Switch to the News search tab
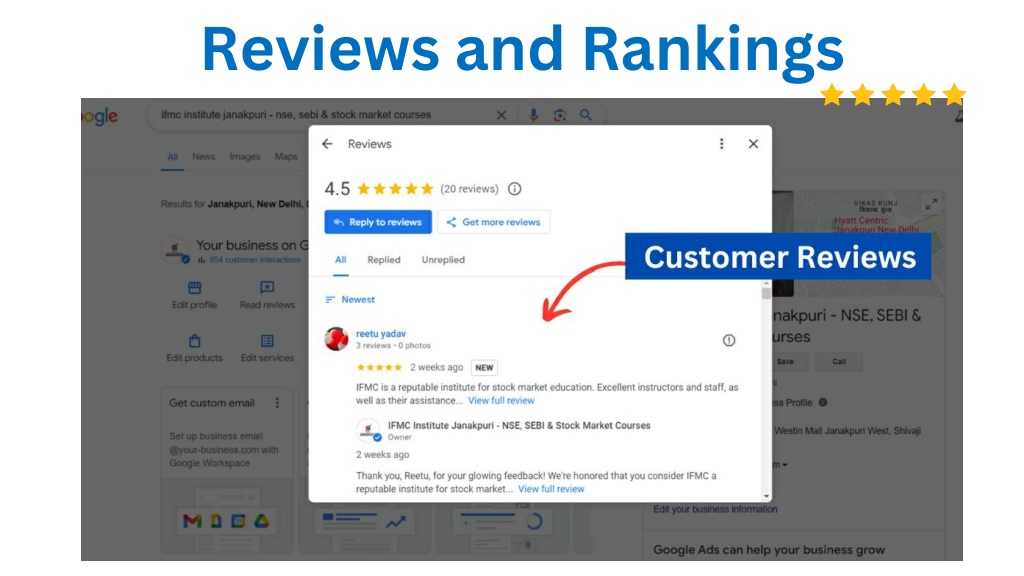 point(204,157)
